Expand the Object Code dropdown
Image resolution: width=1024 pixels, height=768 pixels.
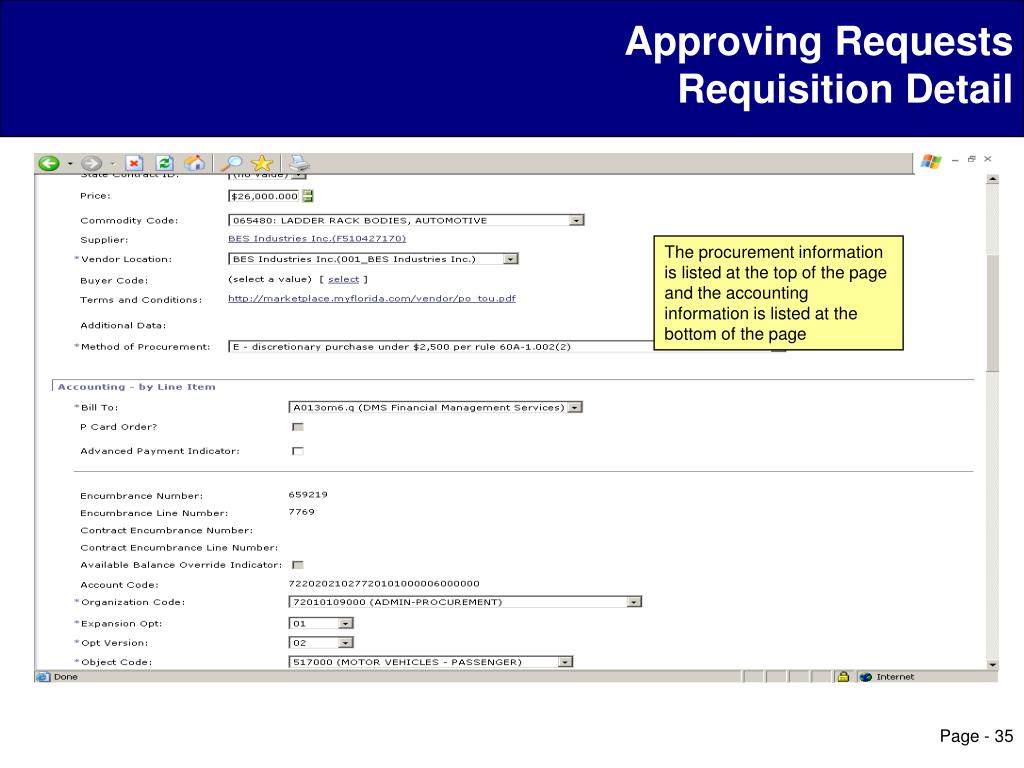[x=566, y=662]
